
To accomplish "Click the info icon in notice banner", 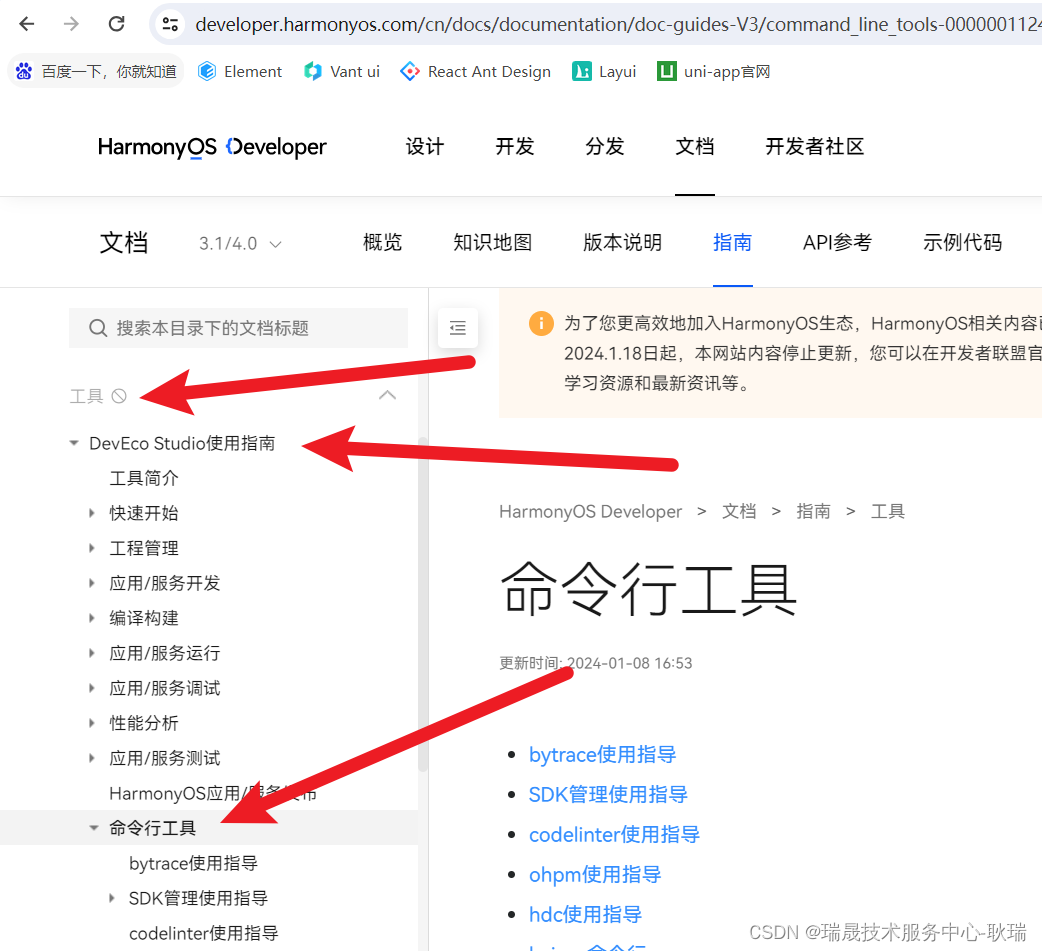I will (541, 324).
